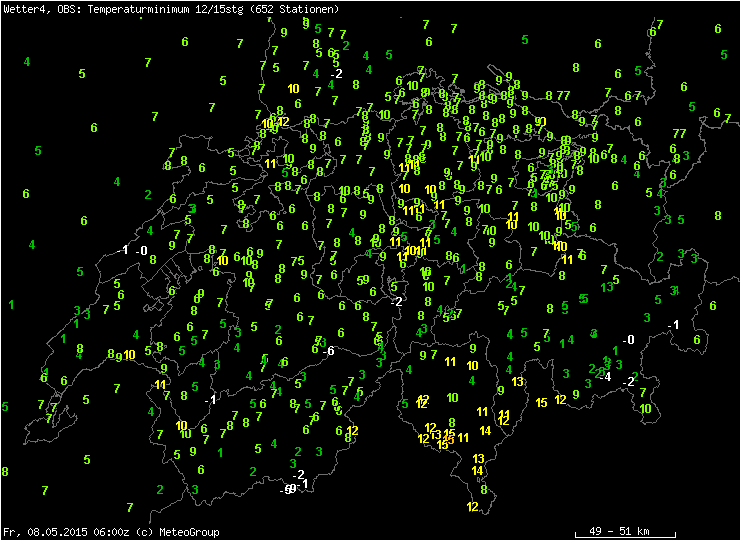Select the white -2 above the southern -1

coord(298,474)
